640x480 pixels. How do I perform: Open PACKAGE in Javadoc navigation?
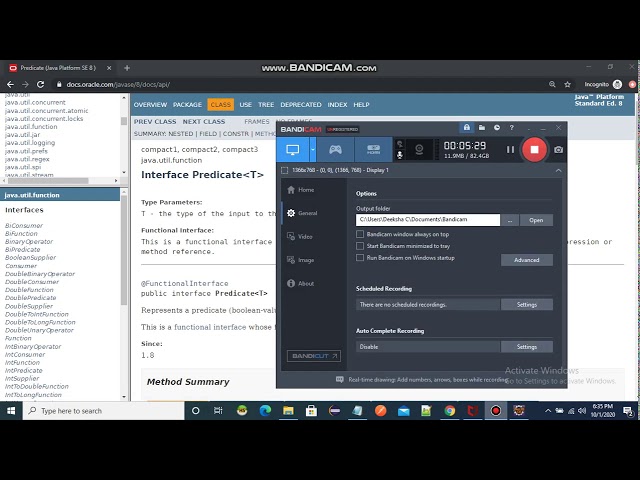click(x=187, y=105)
